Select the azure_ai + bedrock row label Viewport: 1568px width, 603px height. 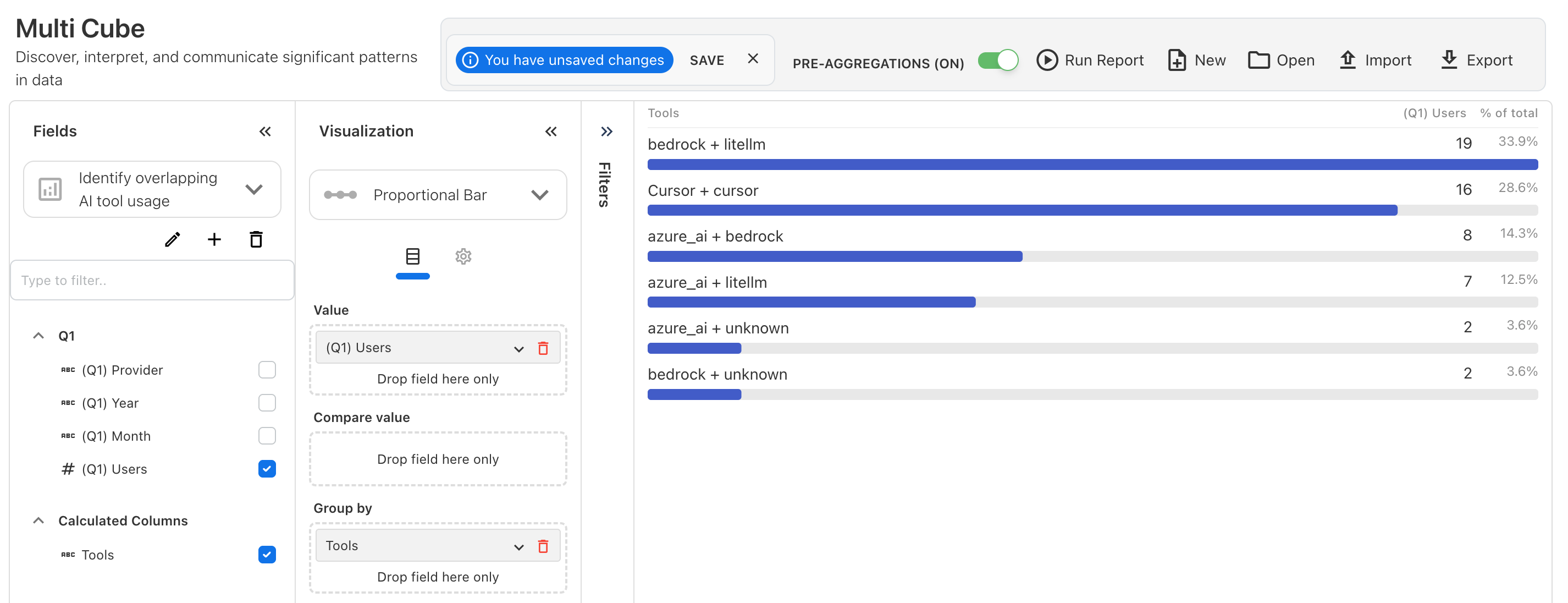715,237
